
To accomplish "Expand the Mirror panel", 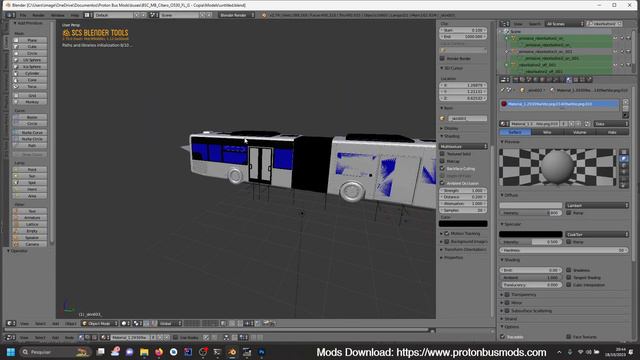I will [502, 303].
